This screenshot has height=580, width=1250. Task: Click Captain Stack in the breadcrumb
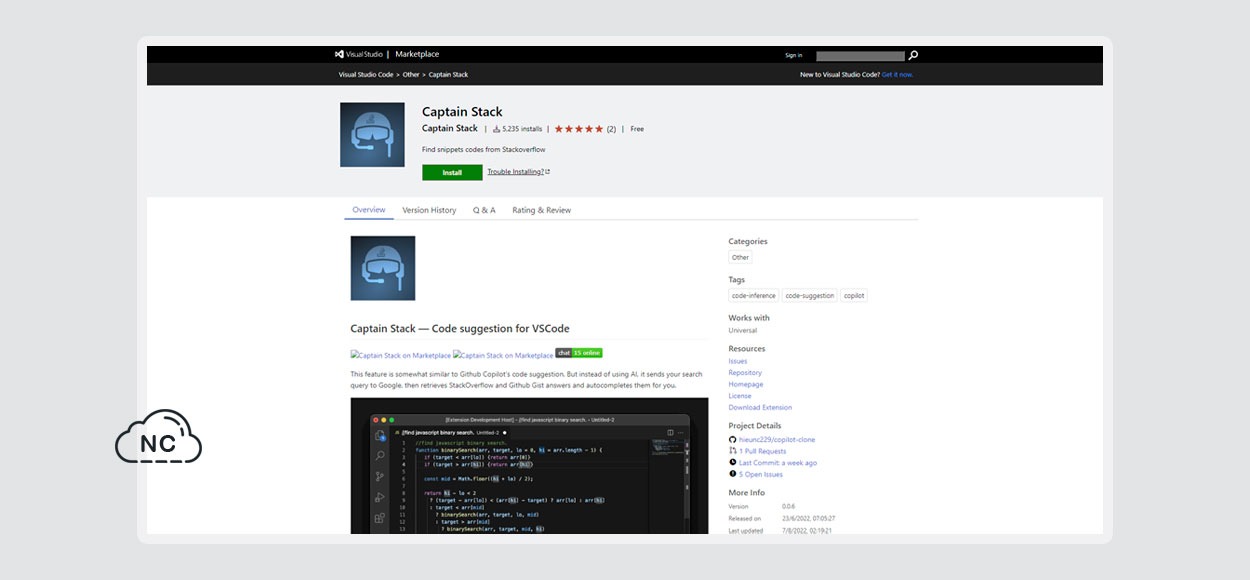pyautogui.click(x=448, y=75)
